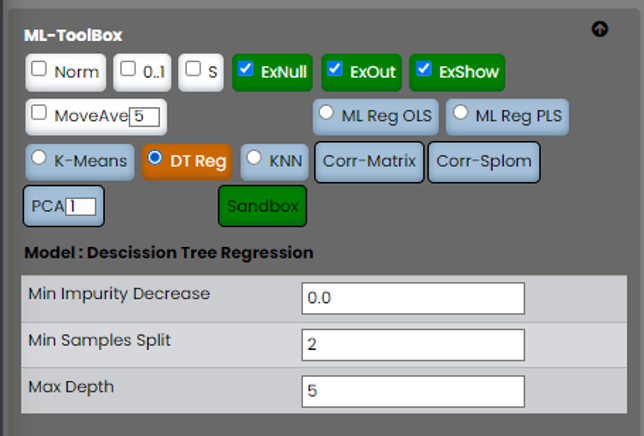
Task: Select the ML Reg OLS radio button
Action: point(326,113)
